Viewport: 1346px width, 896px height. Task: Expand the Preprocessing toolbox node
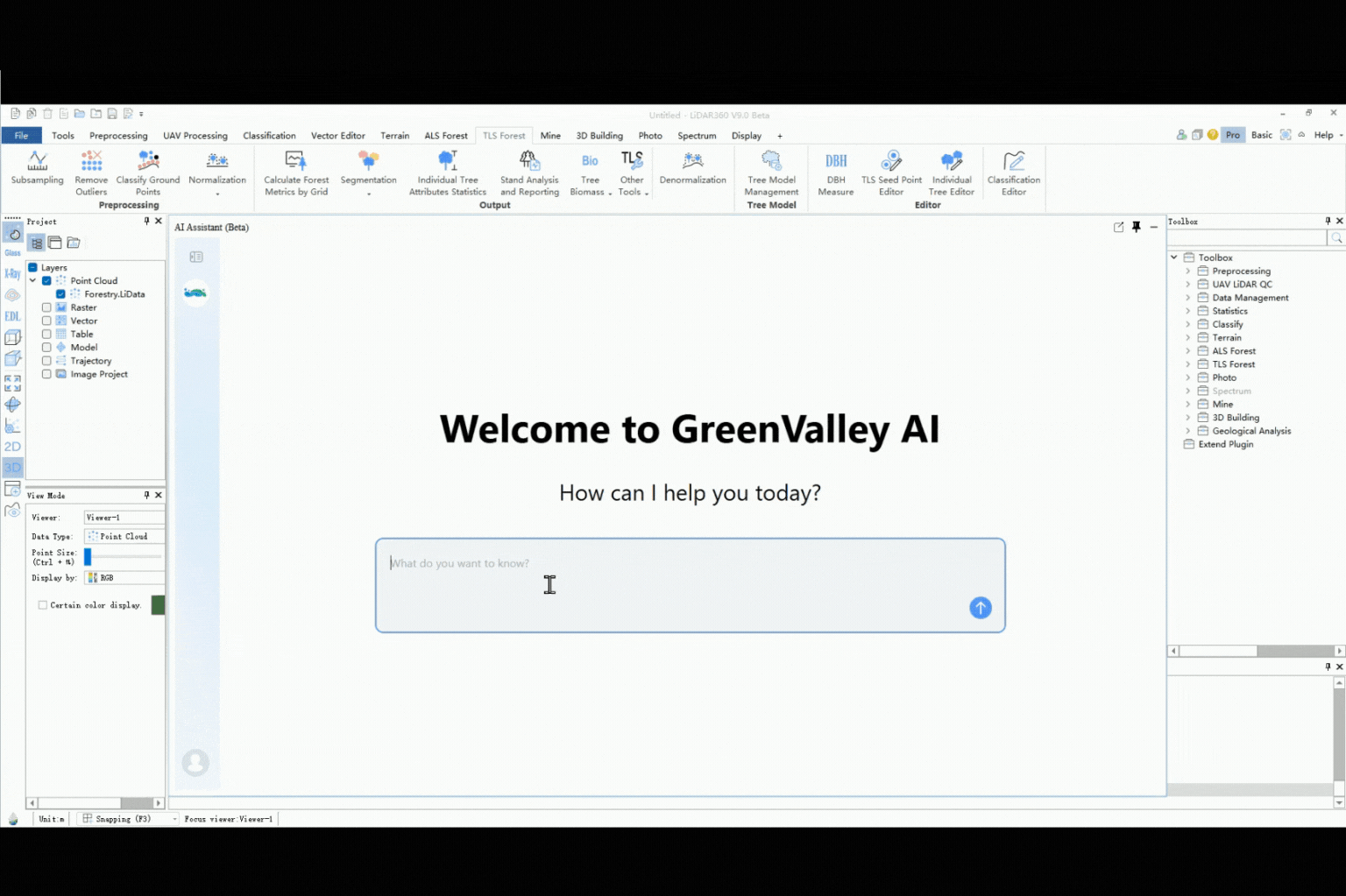point(1188,272)
